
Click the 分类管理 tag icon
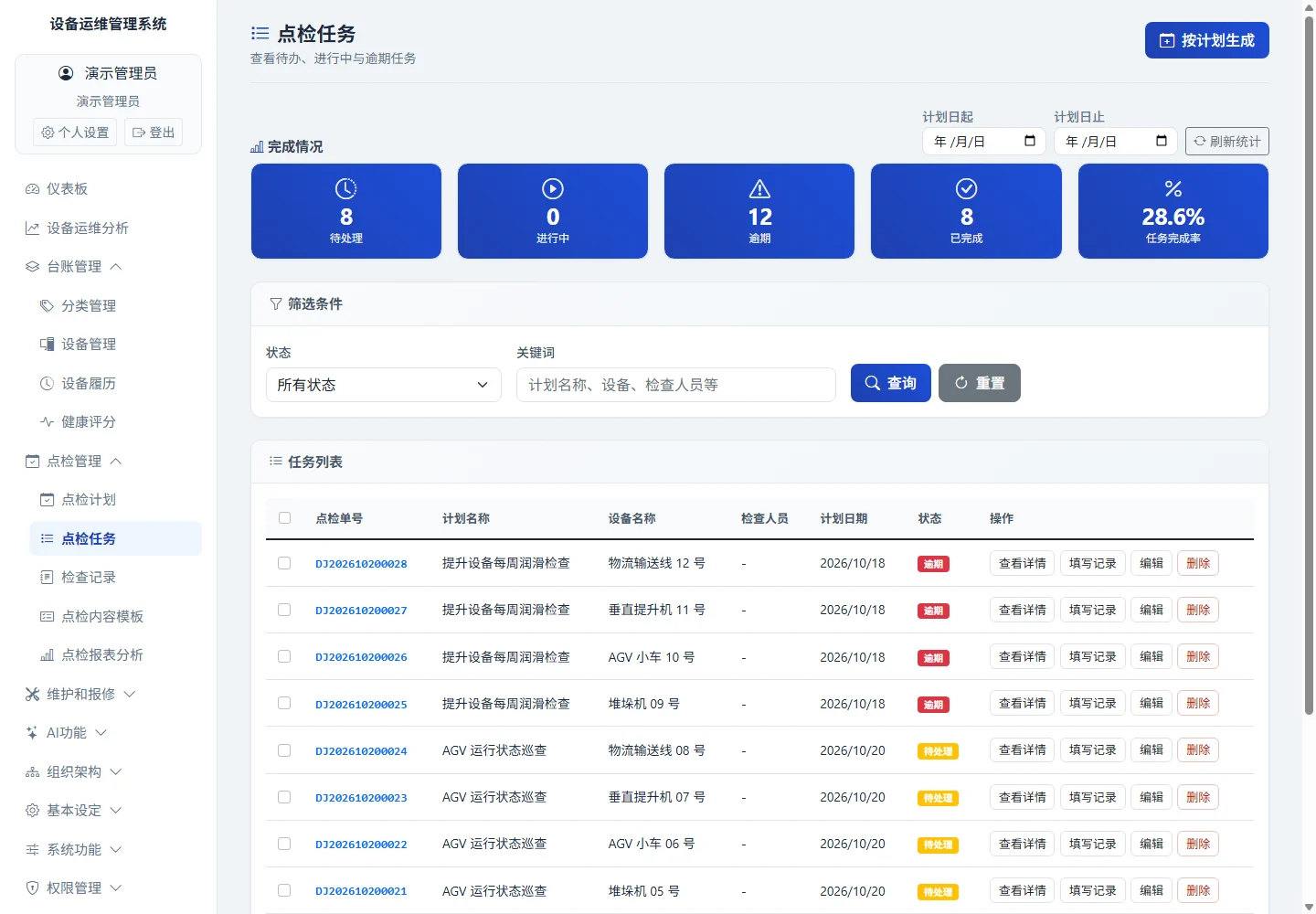coord(47,306)
